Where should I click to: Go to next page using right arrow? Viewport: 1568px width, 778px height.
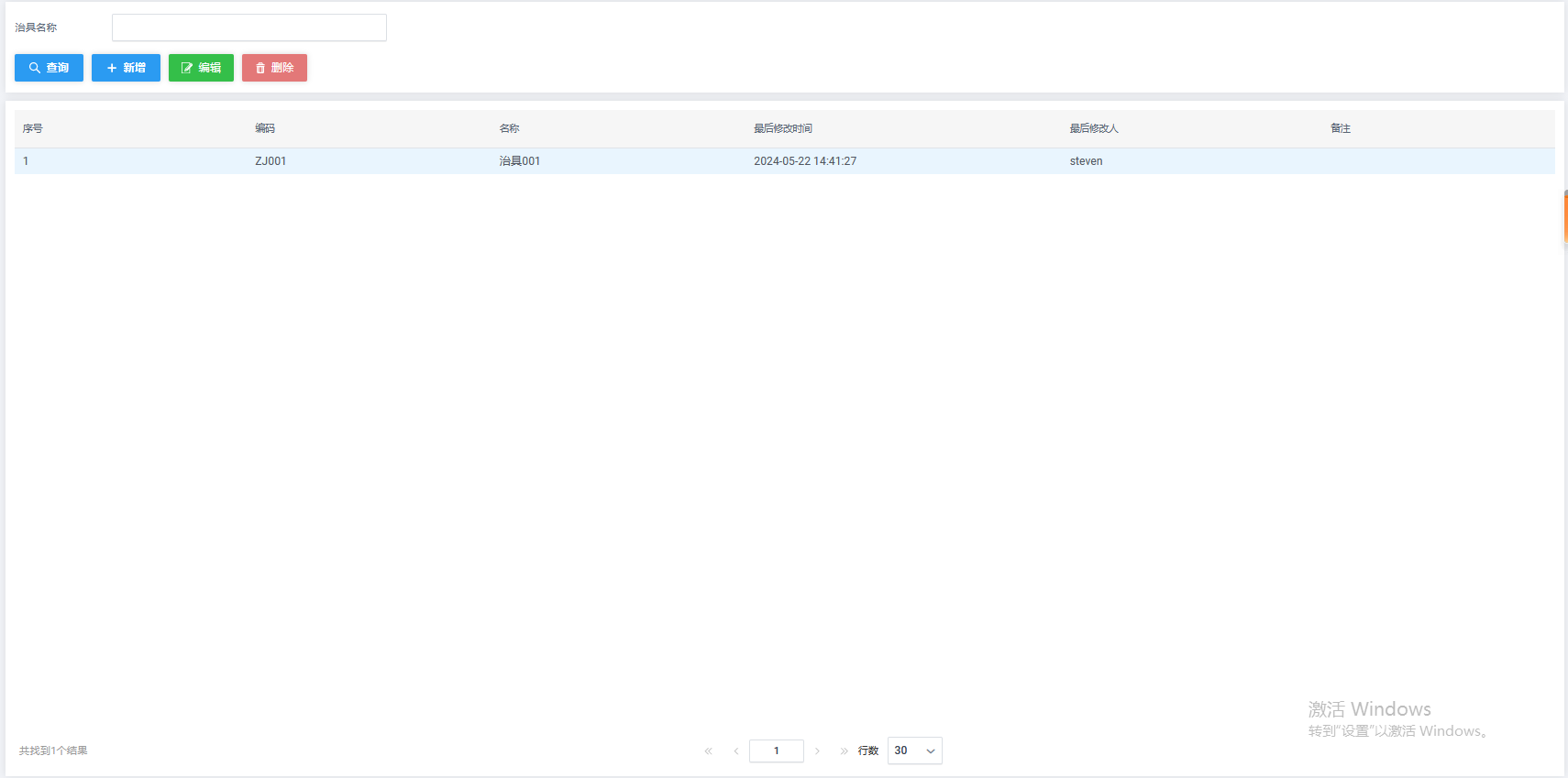coord(817,751)
